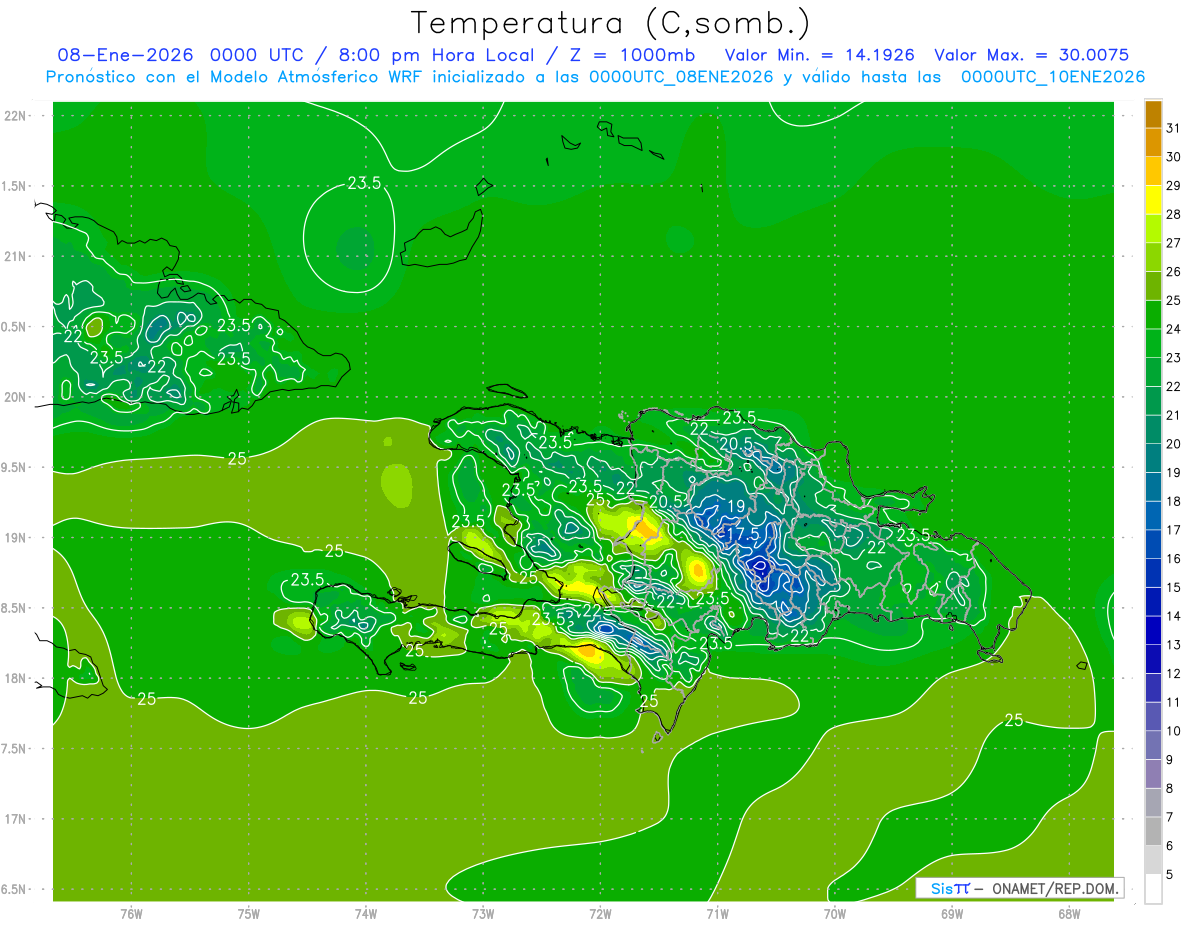Click the 18N latitude axis label
The image size is (1200, 927).
(x=17, y=679)
